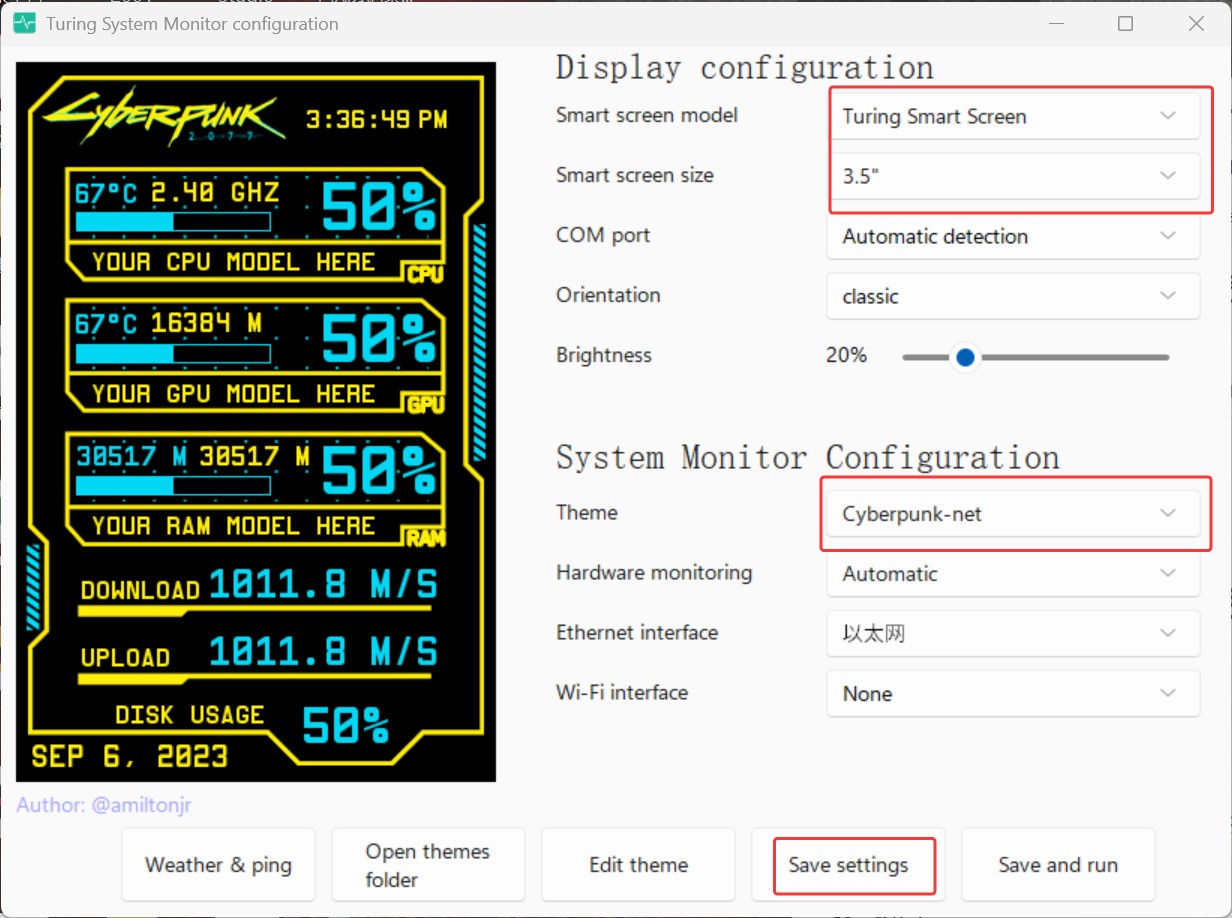This screenshot has height=918, width=1232.
Task: Click the Weather & ping button
Action: pyautogui.click(x=218, y=865)
